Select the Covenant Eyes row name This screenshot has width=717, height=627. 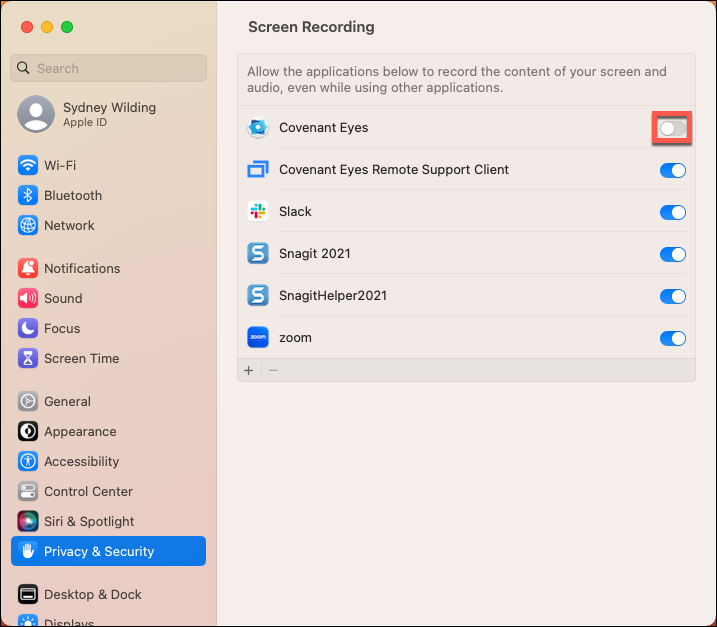[324, 128]
